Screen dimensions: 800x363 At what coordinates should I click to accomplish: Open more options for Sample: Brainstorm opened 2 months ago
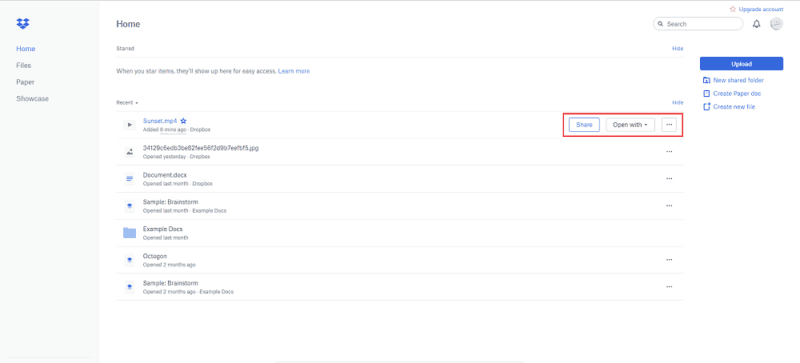pos(669,287)
